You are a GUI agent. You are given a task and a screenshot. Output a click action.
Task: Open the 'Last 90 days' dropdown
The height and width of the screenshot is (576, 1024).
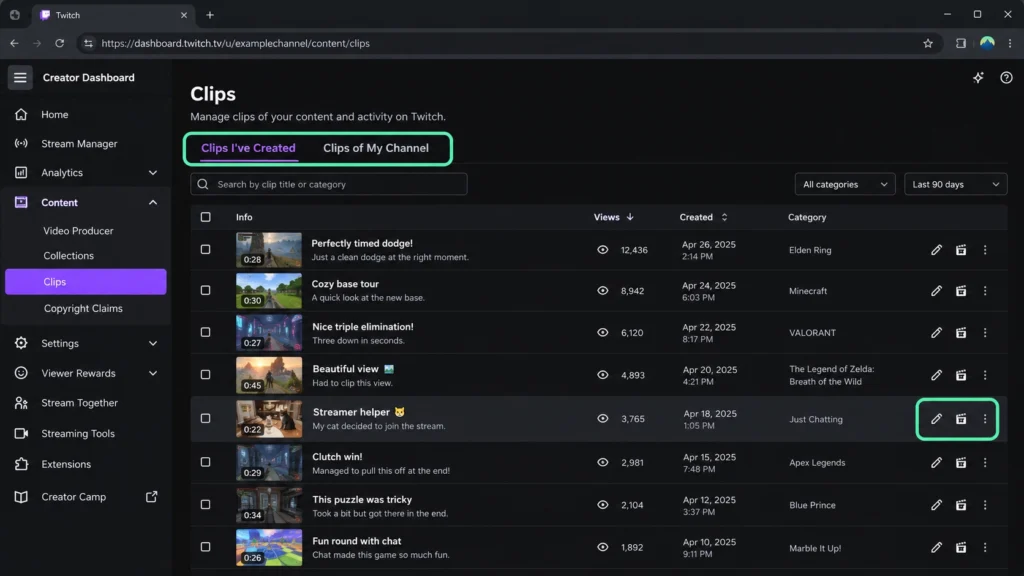coord(955,184)
